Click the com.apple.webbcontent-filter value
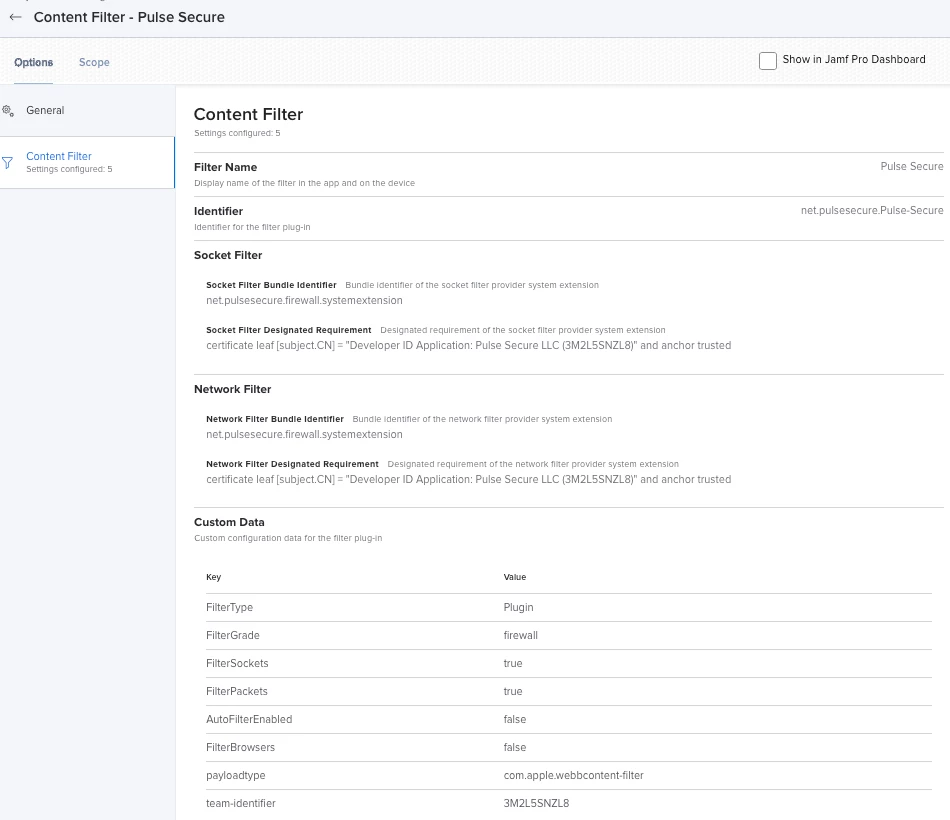Screen dimensions: 950x820 573,775
